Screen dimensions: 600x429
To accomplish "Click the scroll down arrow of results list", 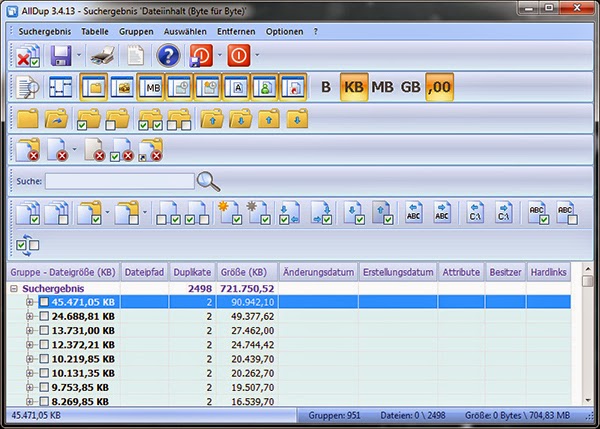I will tap(587, 401).
